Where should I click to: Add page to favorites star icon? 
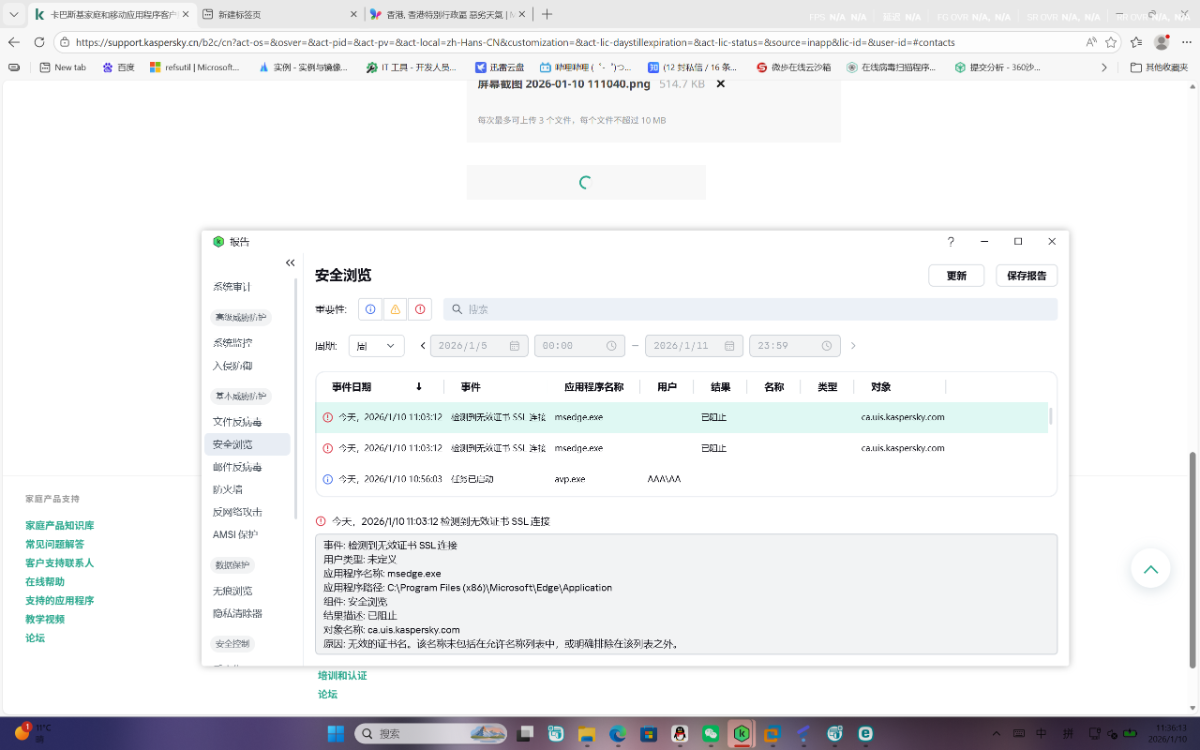(1111, 42)
